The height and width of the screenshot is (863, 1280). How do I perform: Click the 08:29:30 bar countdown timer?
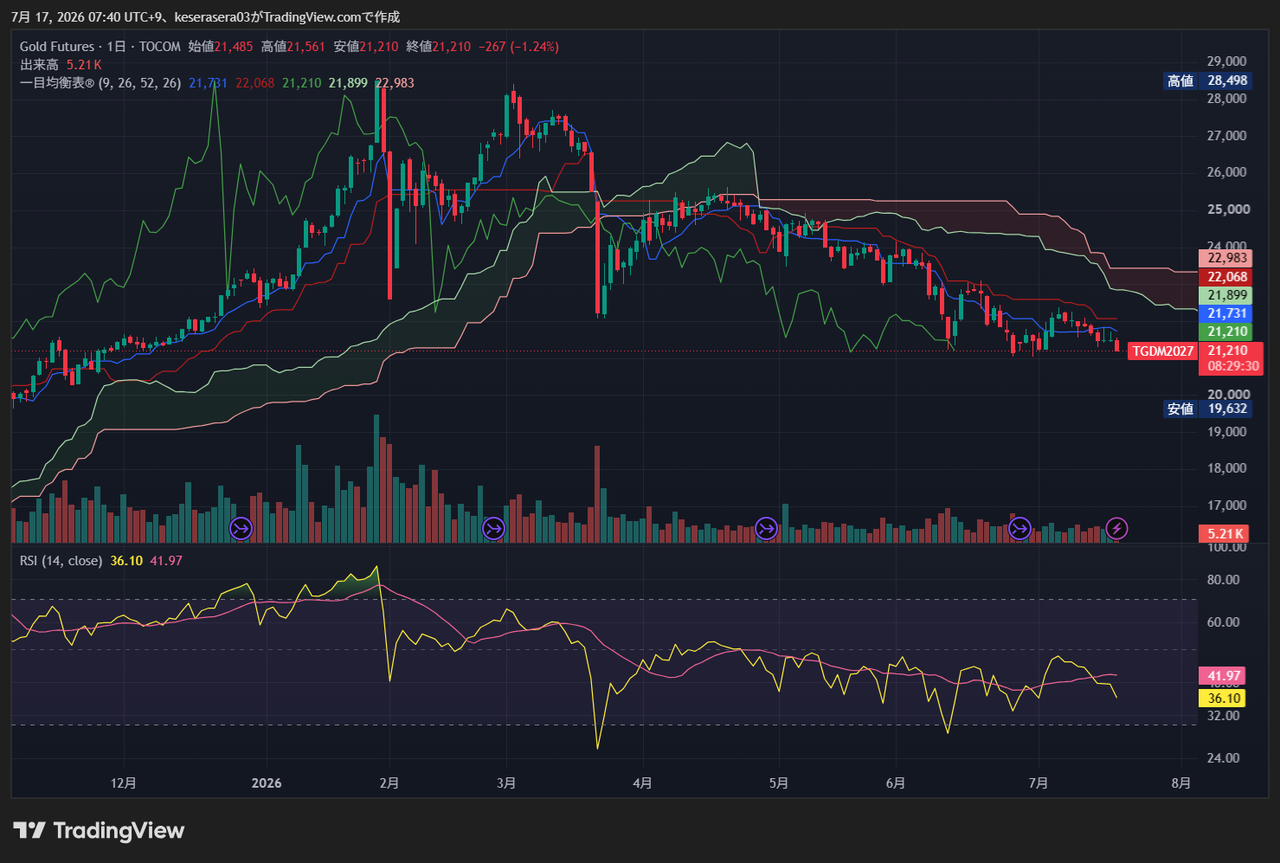pyautogui.click(x=1233, y=367)
